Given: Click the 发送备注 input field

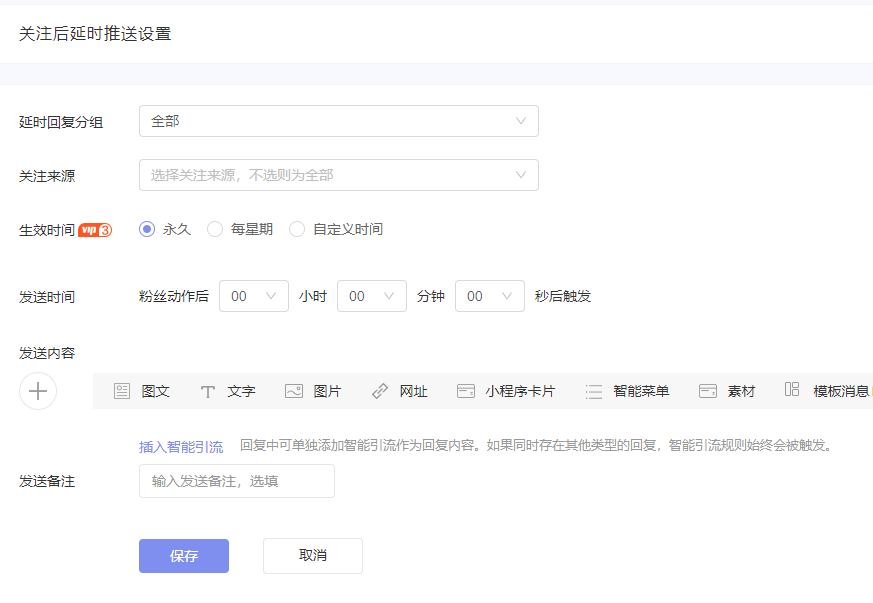Looking at the screenshot, I should click(237, 481).
